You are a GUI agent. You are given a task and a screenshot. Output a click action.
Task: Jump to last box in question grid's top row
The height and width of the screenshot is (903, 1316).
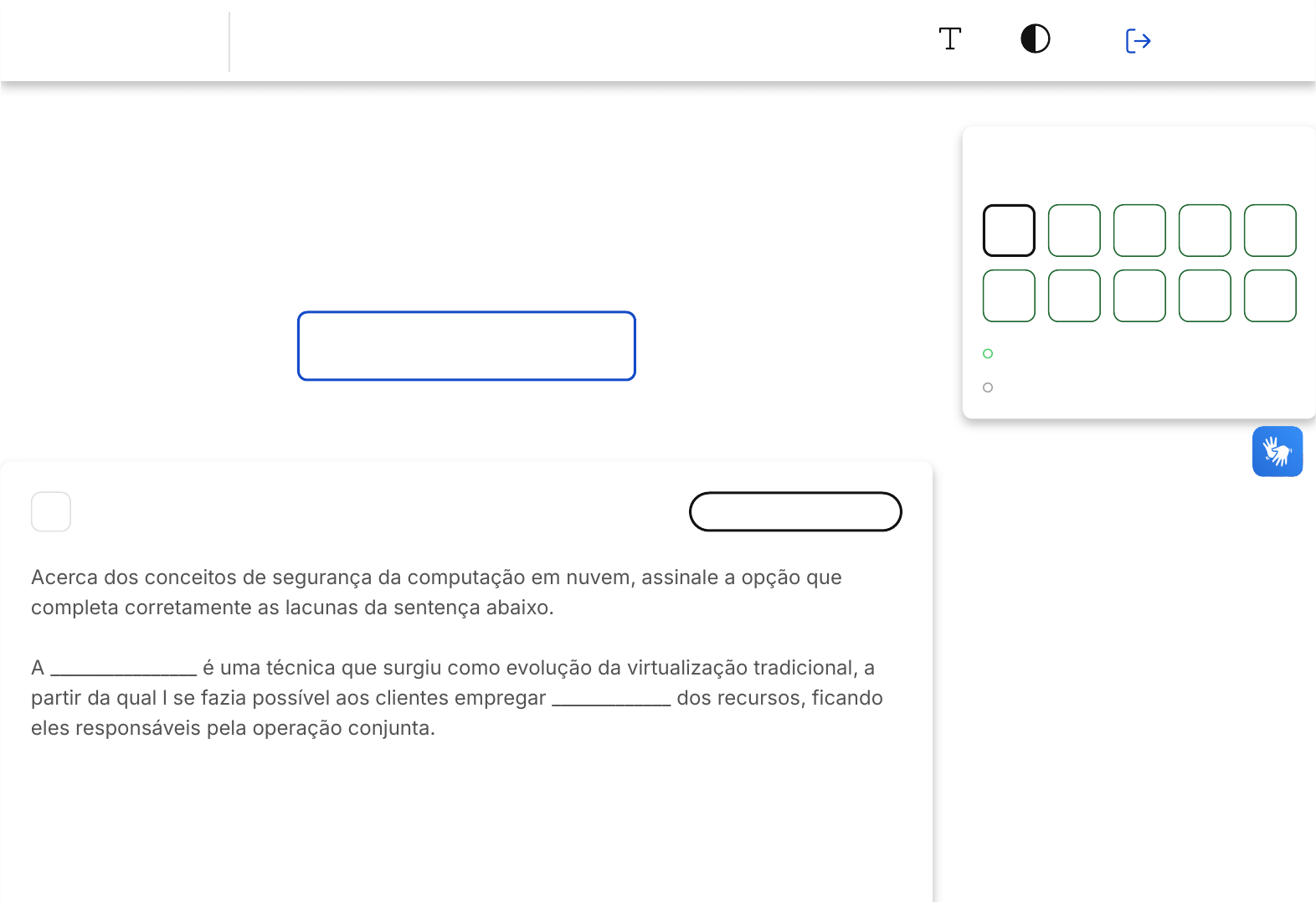click(x=1270, y=230)
